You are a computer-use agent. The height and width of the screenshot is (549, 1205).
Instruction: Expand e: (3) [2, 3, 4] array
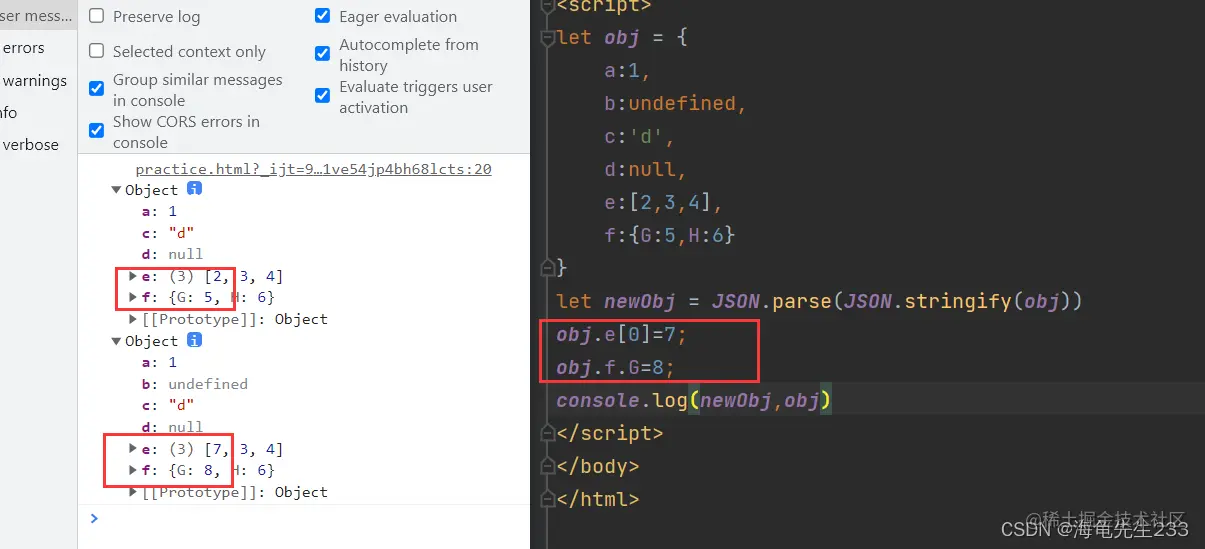click(x=134, y=276)
